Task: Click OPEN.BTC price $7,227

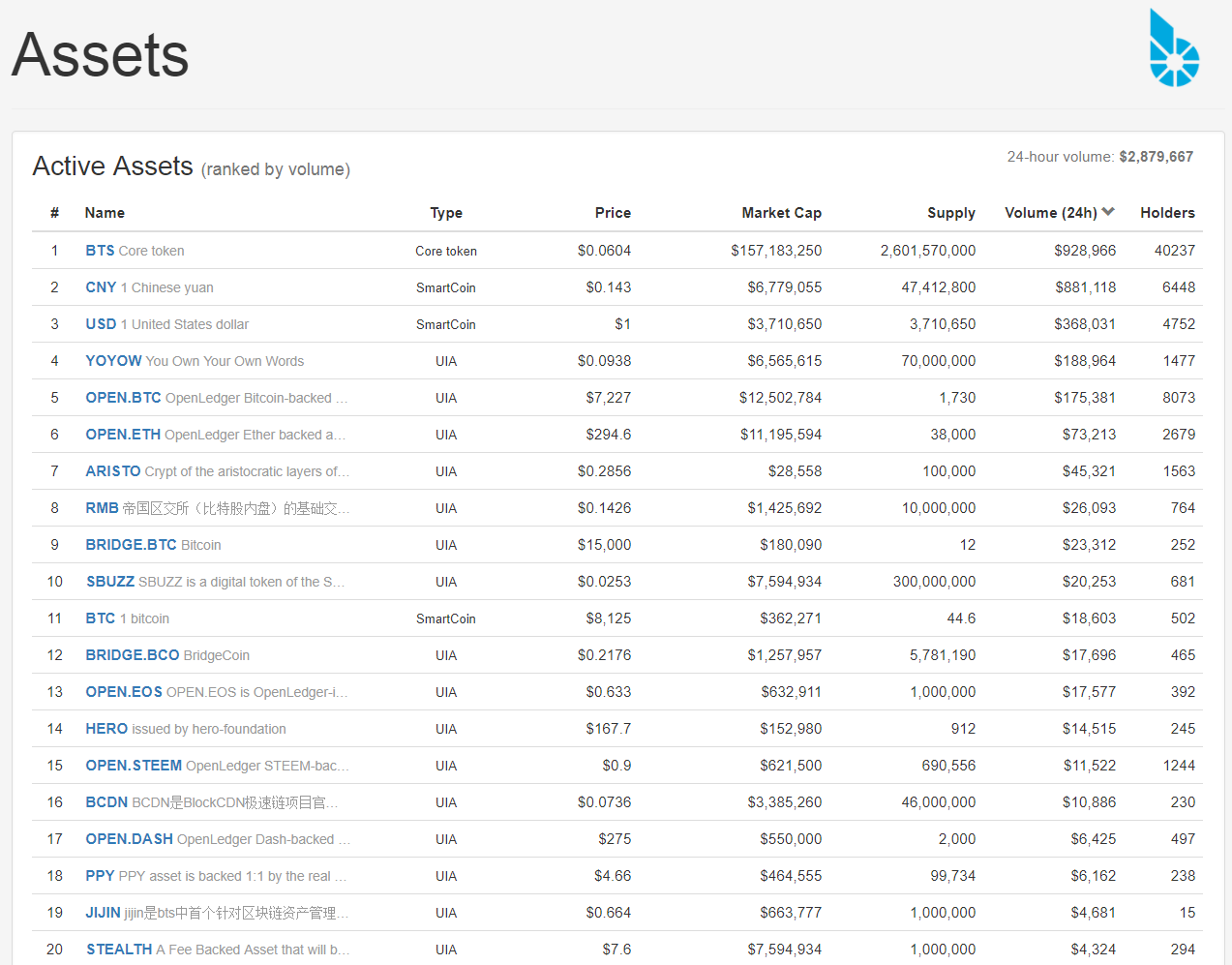Action: point(609,398)
